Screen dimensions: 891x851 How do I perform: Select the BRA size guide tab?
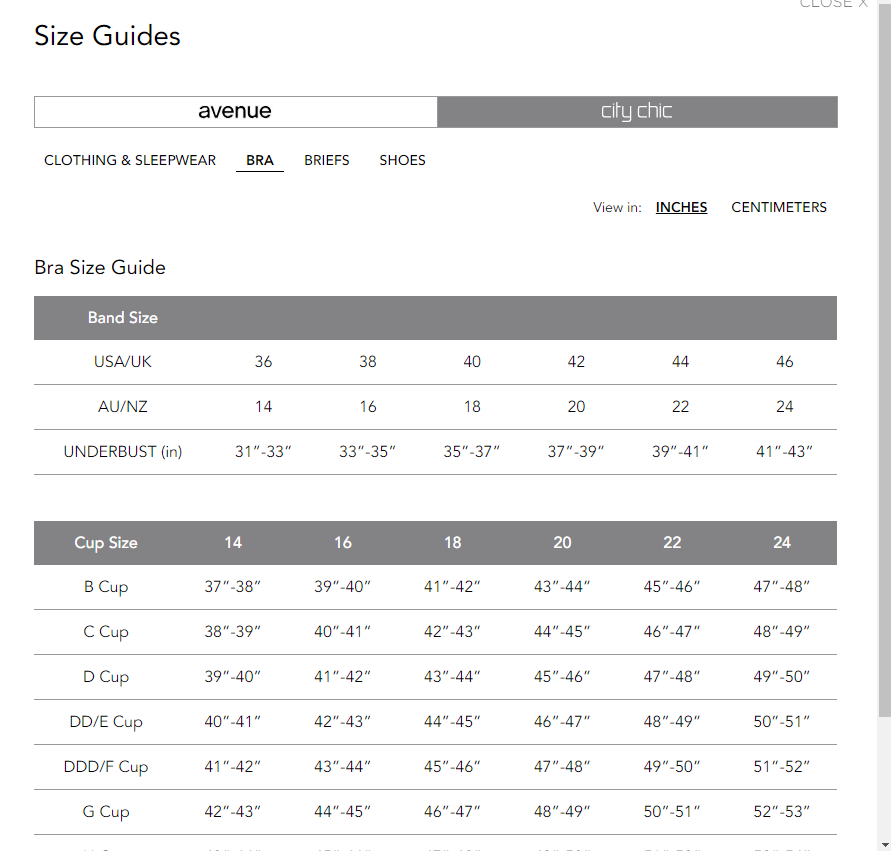[260, 160]
